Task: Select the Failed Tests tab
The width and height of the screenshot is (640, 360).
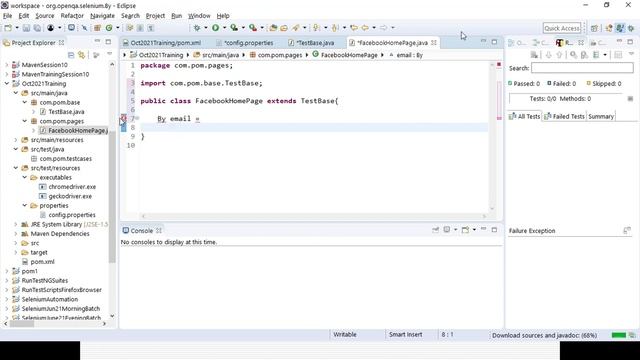Action: click(x=564, y=116)
